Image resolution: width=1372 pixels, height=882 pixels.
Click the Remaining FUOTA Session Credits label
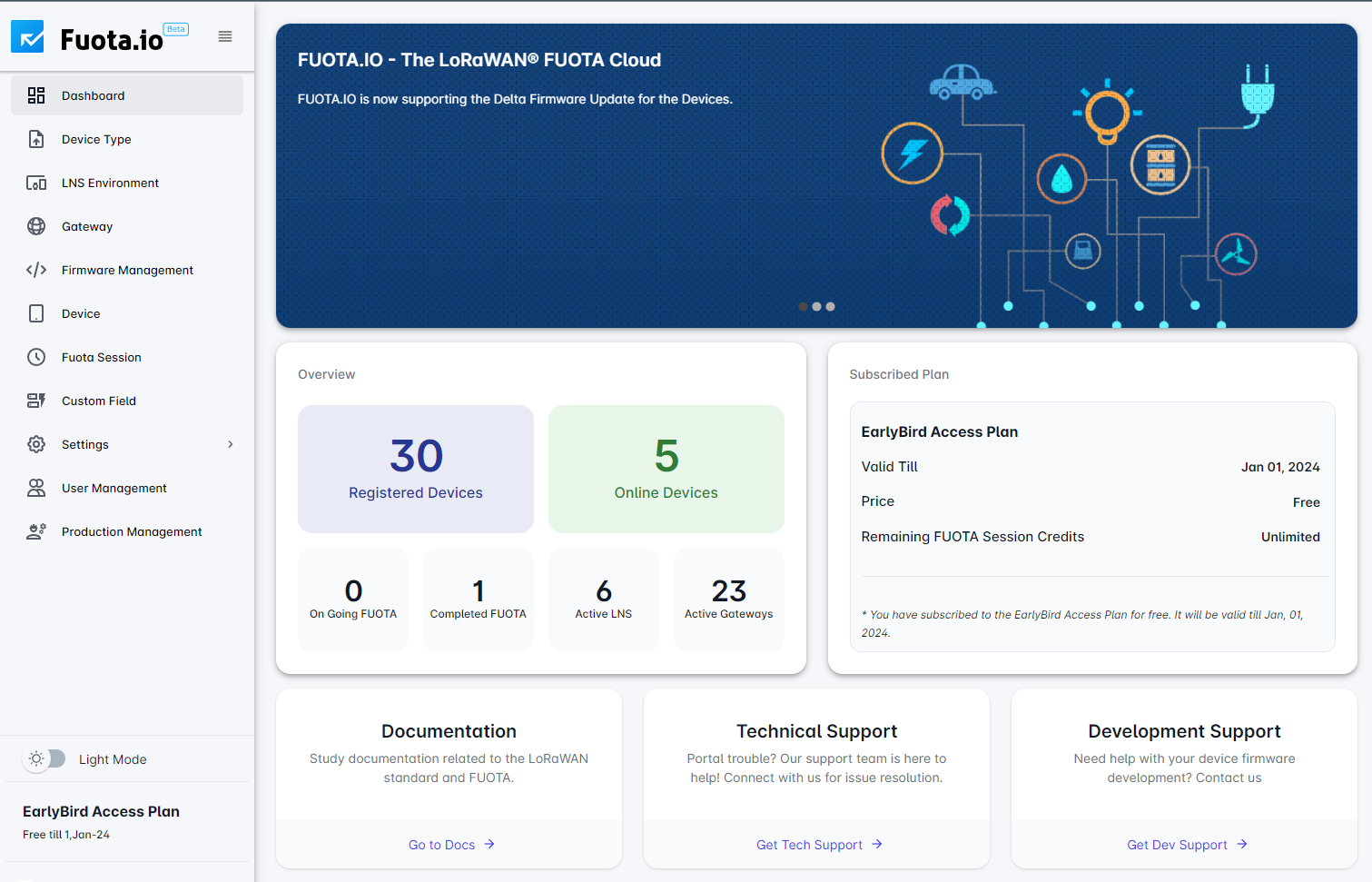[972, 537]
